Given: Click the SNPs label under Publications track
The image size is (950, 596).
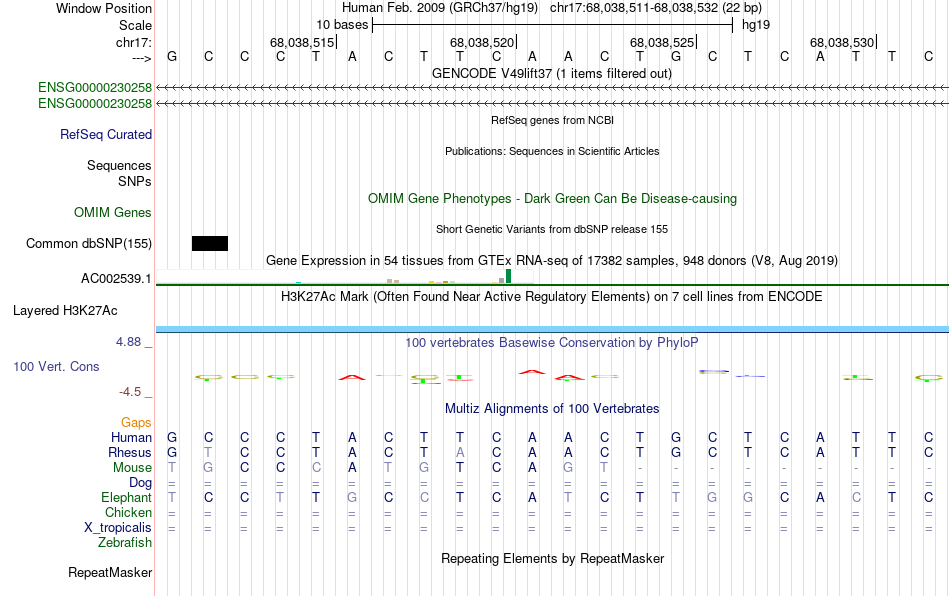Looking at the screenshot, I should [x=135, y=181].
